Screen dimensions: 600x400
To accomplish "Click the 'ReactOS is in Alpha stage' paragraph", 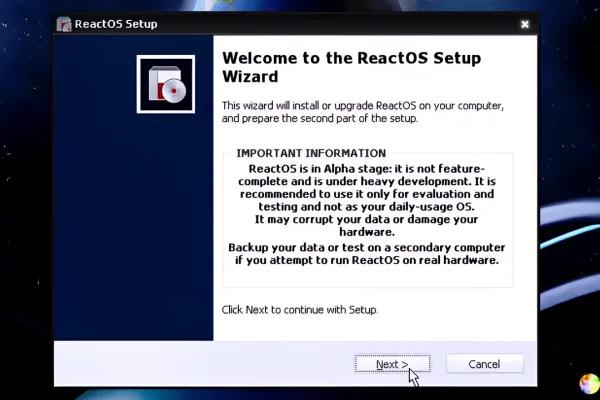I will tap(367, 188).
